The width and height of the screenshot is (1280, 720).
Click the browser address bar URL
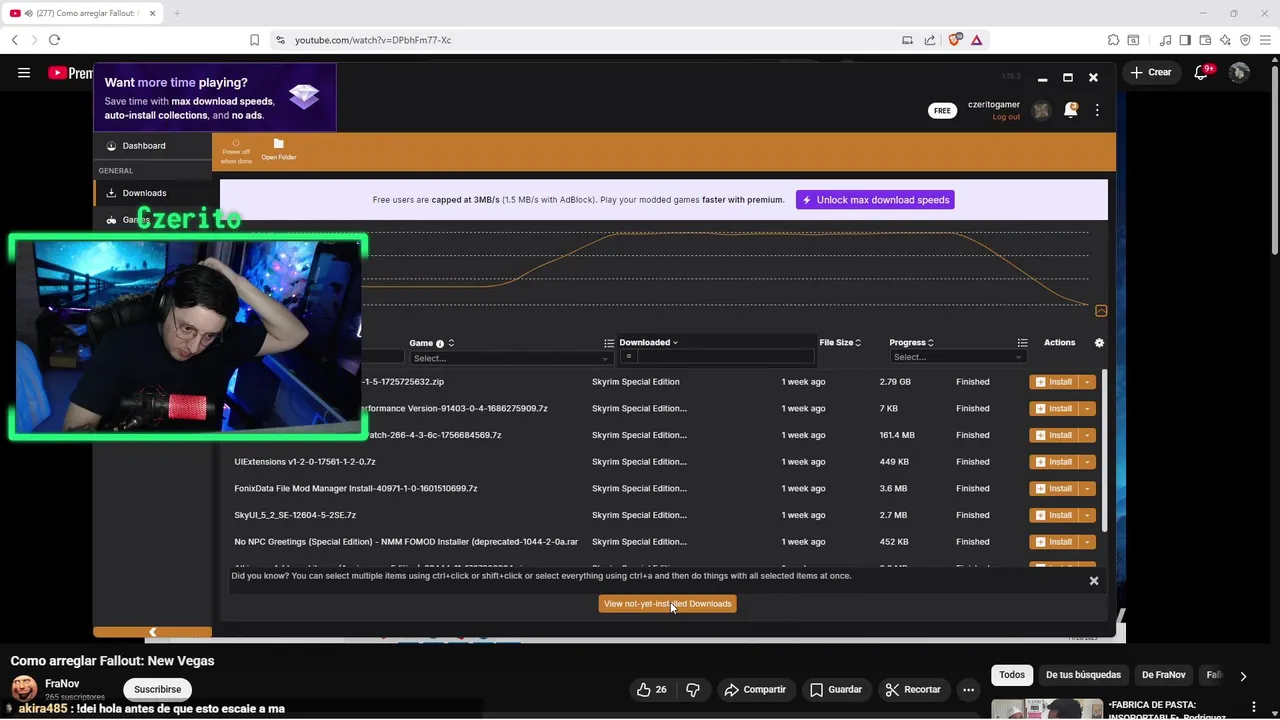coord(373,40)
